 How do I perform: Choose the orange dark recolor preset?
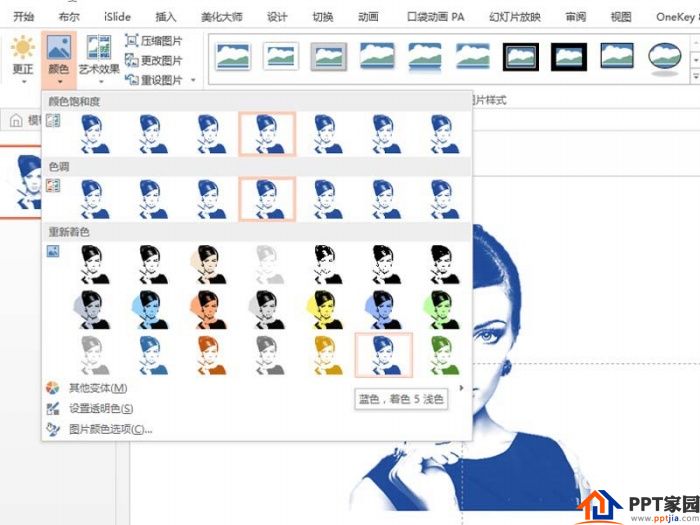209,309
